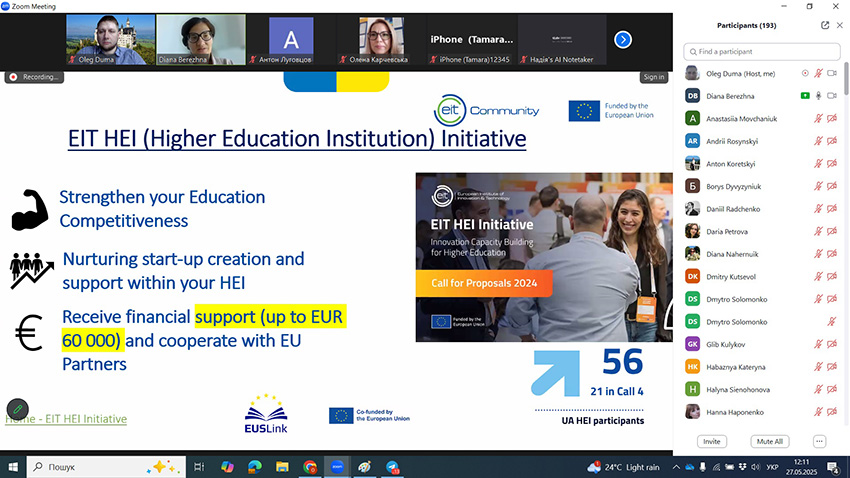The image size is (850, 478).
Task: Pop out the Participants panel
Action: coord(825,25)
